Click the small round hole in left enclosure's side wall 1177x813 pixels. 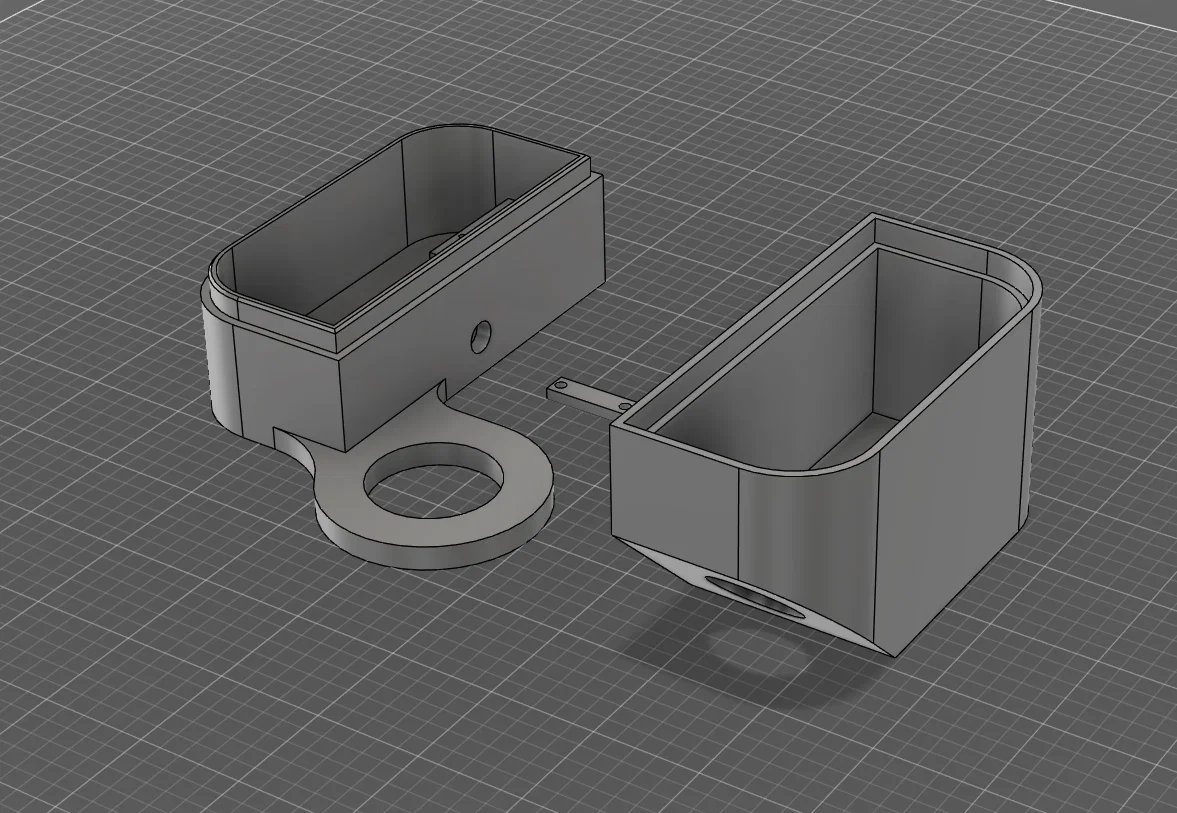[x=480, y=337]
